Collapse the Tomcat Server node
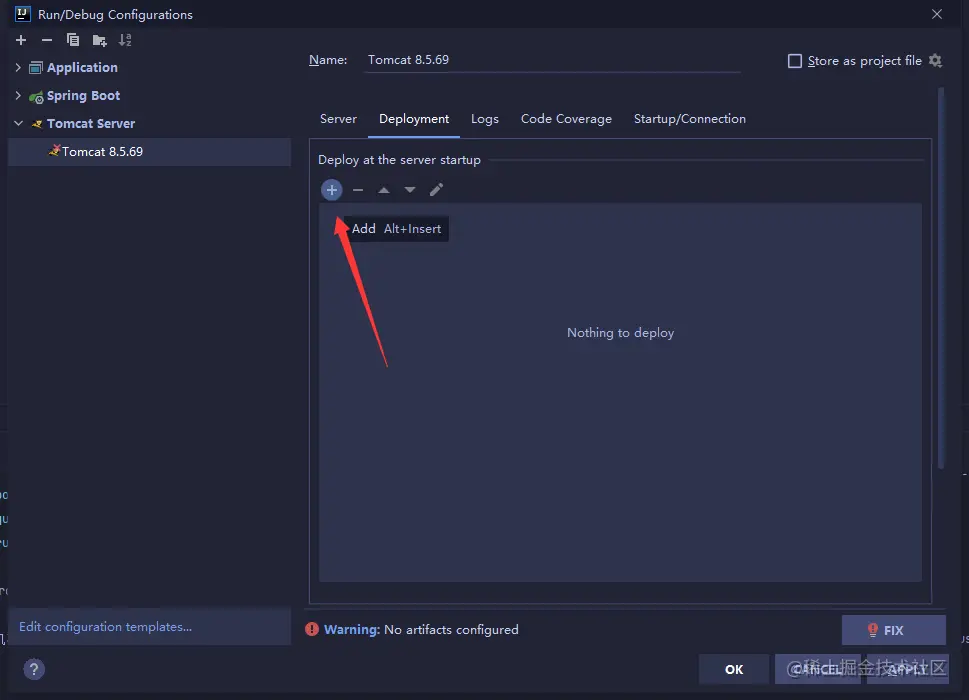The image size is (969, 700). pos(19,124)
